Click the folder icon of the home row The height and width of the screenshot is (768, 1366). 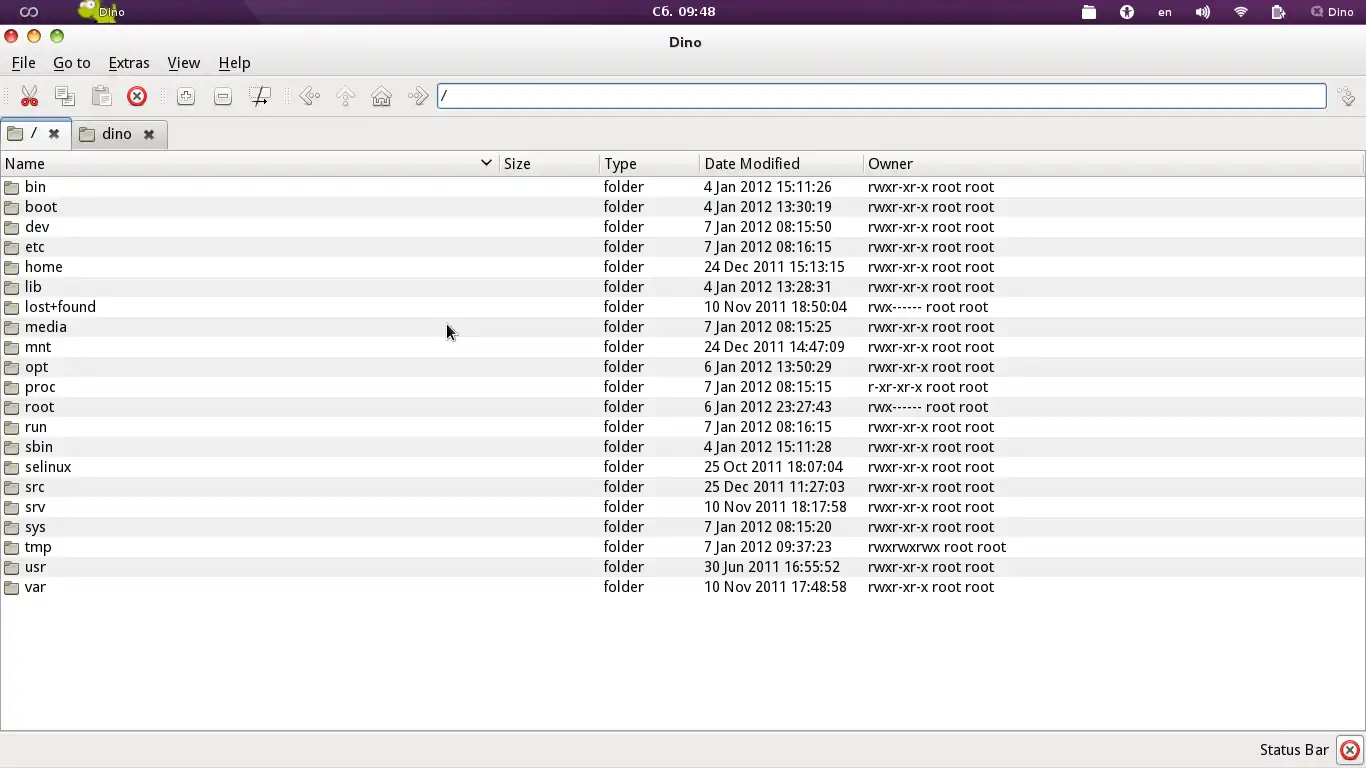[12, 267]
